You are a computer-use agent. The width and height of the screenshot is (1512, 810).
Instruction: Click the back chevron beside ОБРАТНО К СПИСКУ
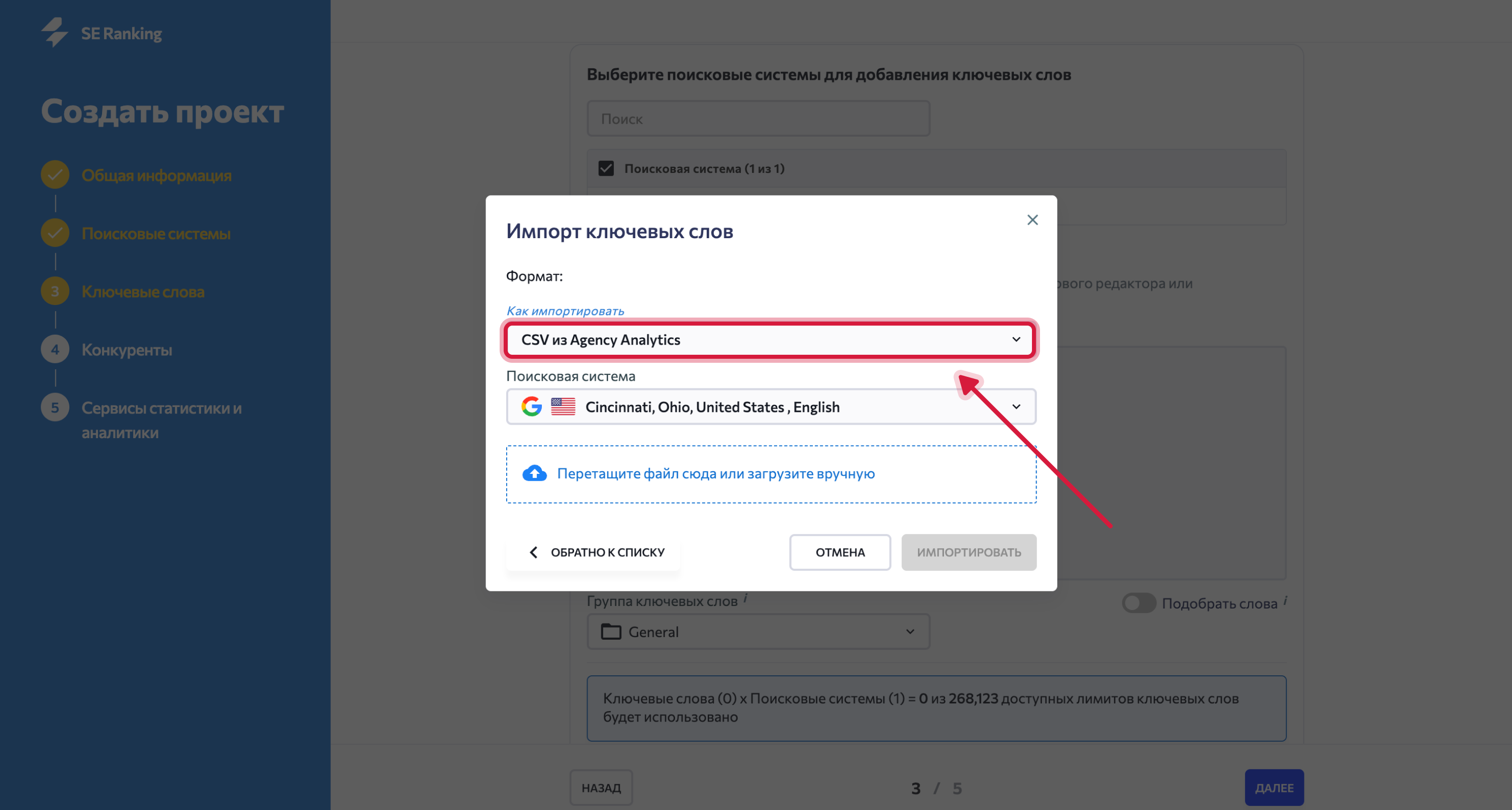coord(533,552)
